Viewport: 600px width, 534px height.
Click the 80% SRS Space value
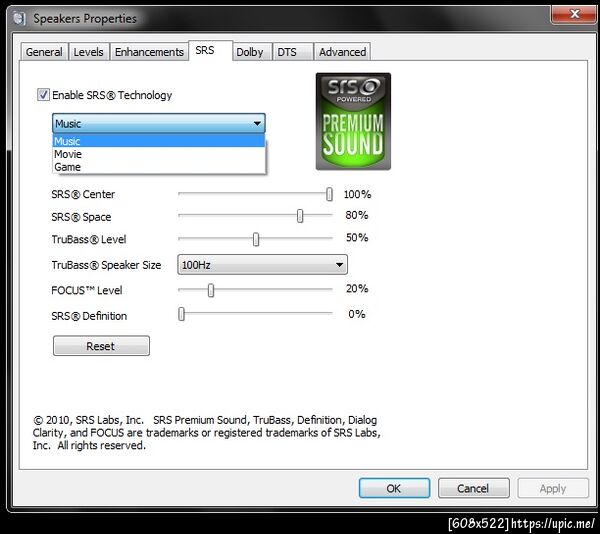point(357,215)
